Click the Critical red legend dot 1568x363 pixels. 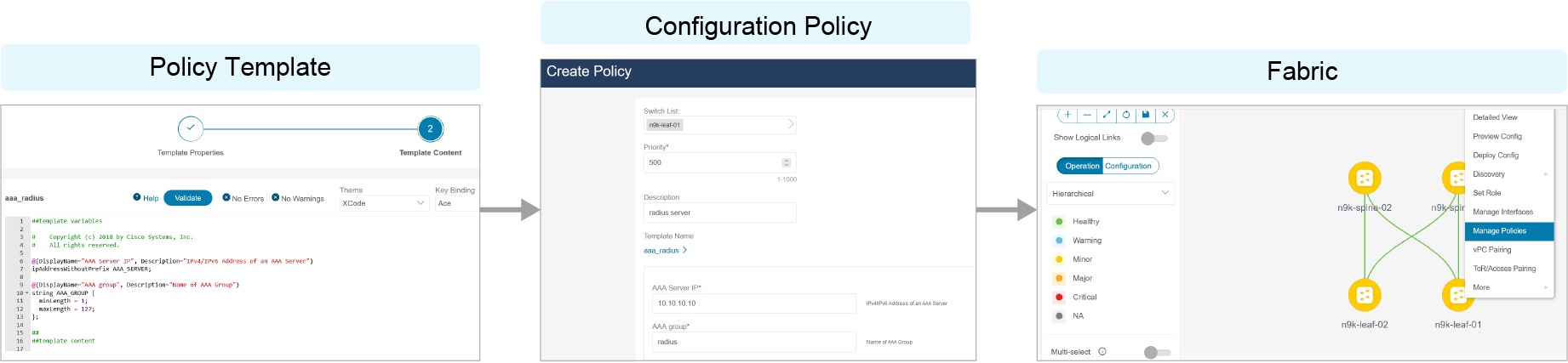click(x=1059, y=297)
